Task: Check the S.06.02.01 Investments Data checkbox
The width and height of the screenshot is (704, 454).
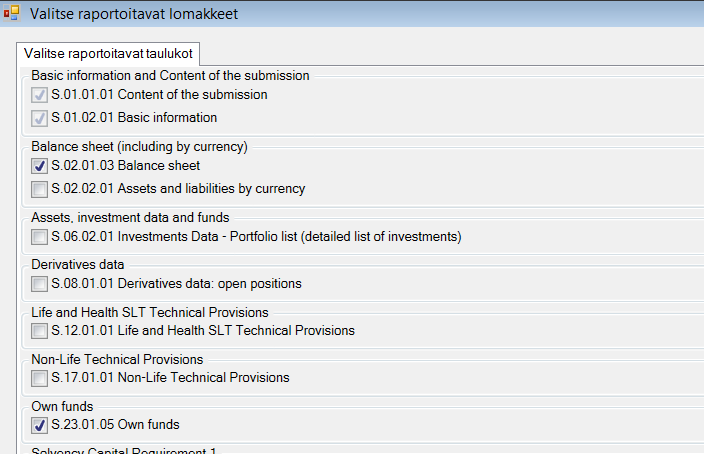Action: pyautogui.click(x=40, y=237)
